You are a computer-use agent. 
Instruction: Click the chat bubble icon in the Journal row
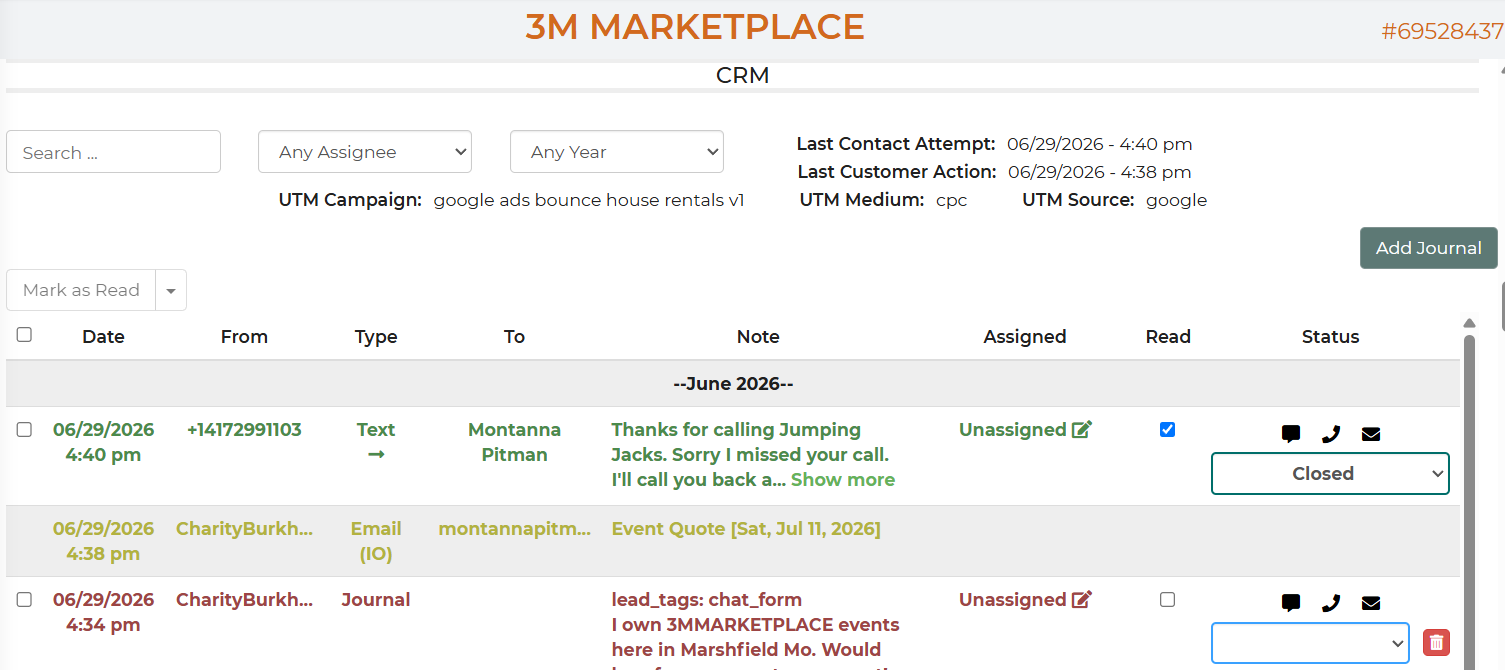click(x=1291, y=603)
